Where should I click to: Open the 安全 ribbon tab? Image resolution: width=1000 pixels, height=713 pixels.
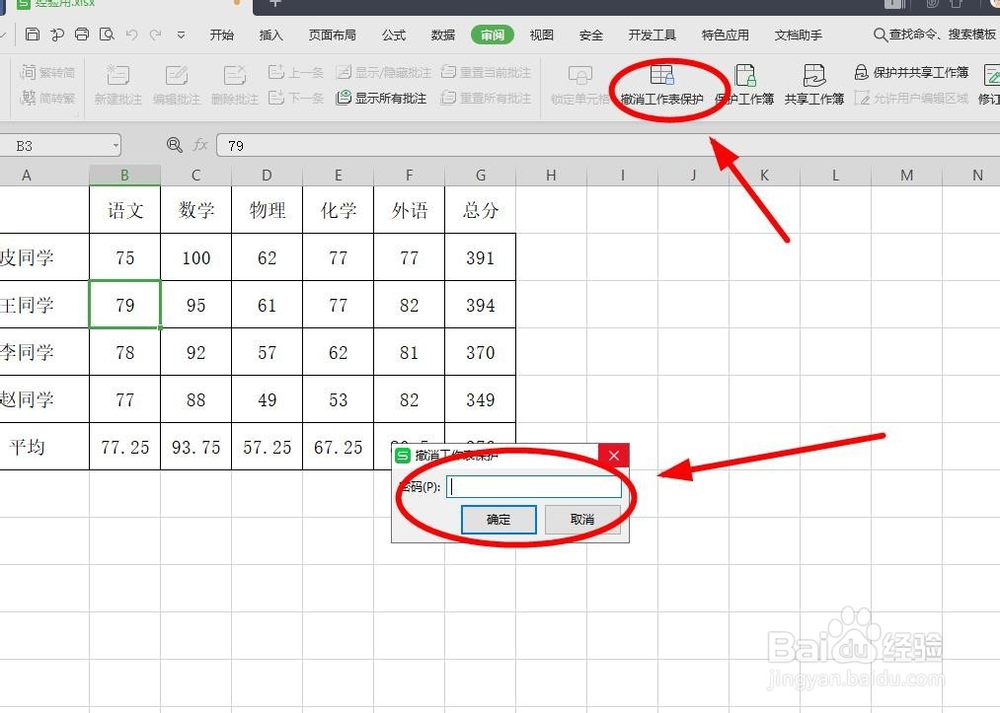pos(591,35)
